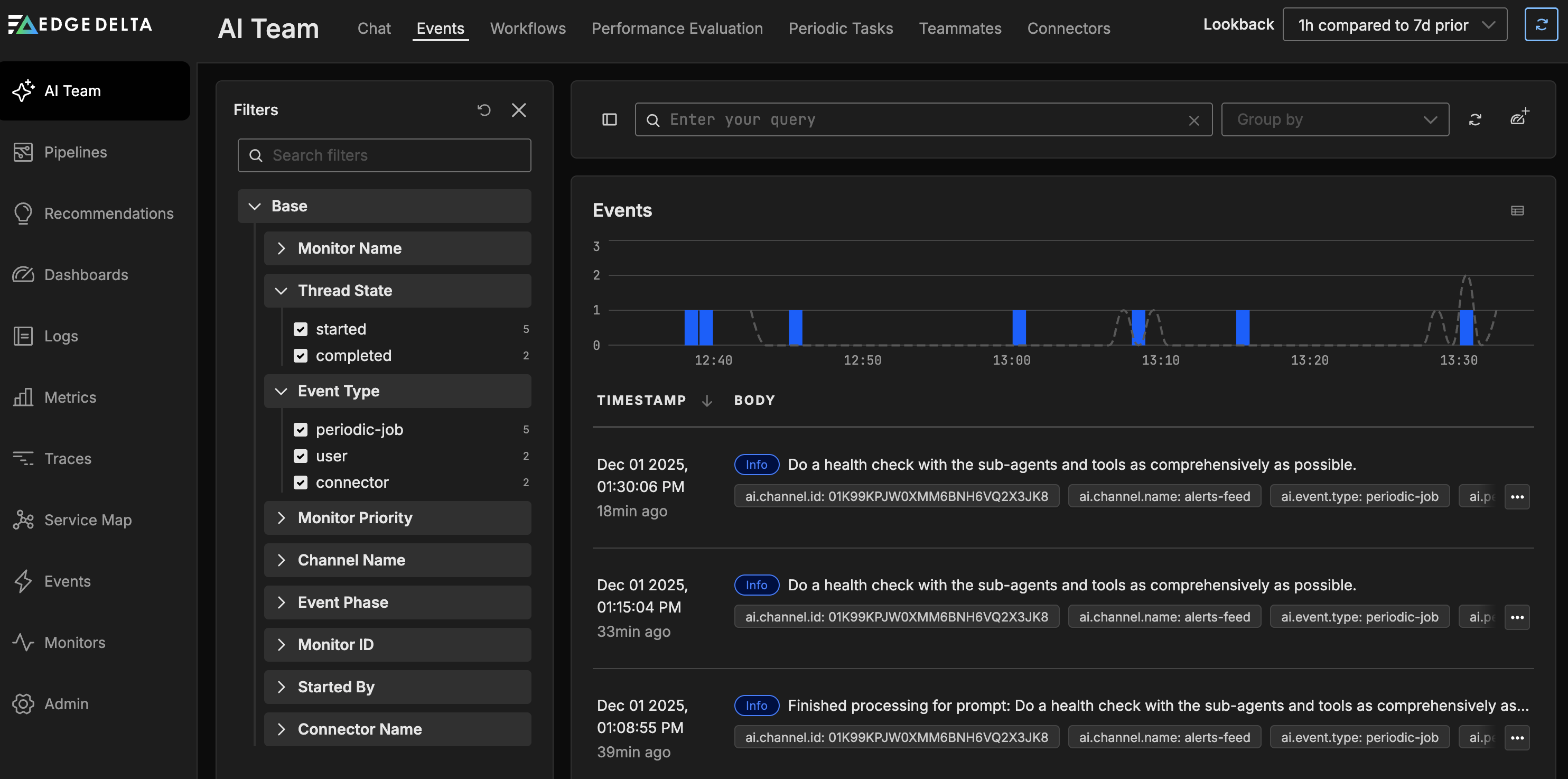Open the Pipelines section in sidebar

point(75,152)
